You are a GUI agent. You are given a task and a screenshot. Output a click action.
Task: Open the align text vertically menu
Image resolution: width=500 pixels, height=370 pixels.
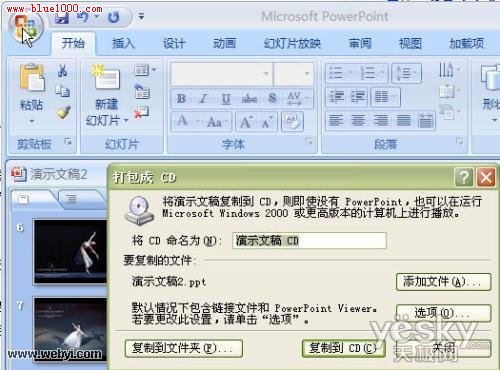449,90
